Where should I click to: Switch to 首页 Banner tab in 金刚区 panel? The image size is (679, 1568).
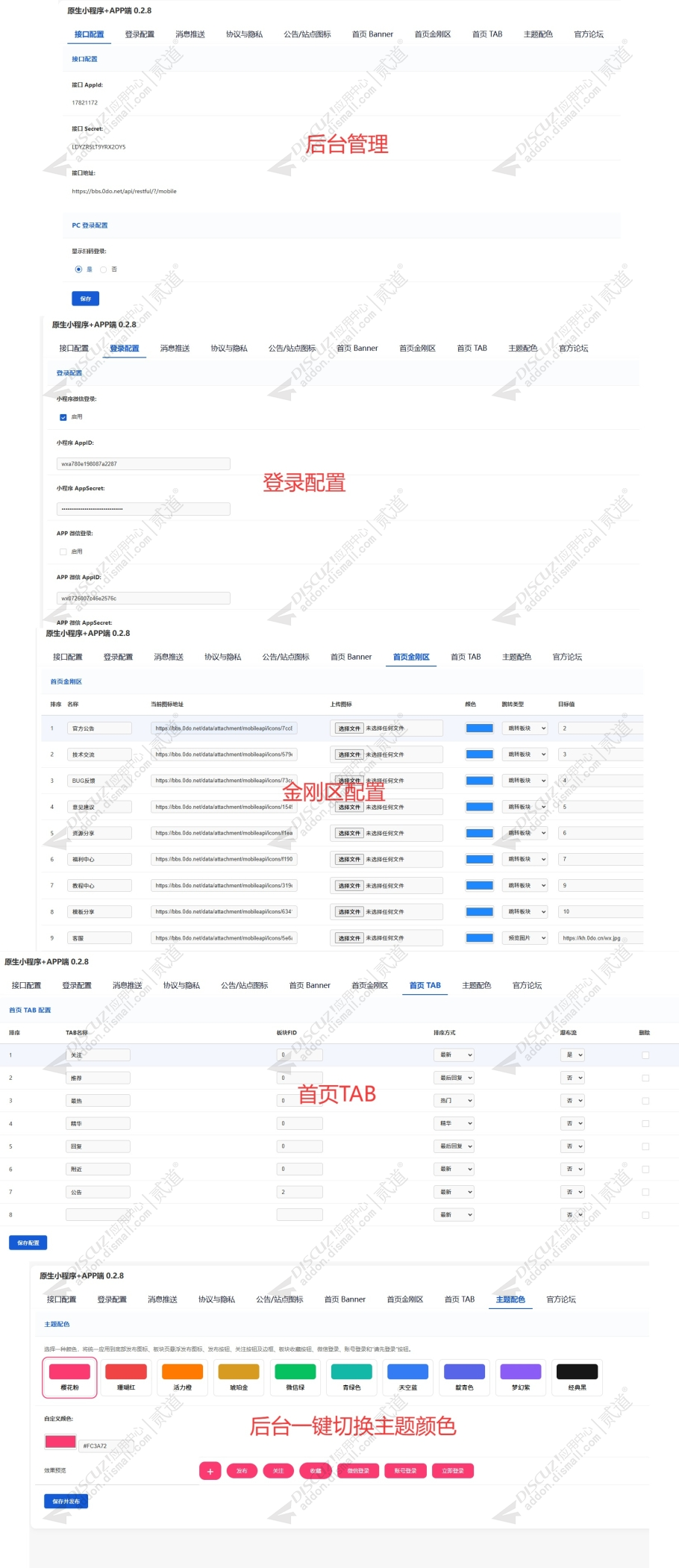(x=351, y=657)
